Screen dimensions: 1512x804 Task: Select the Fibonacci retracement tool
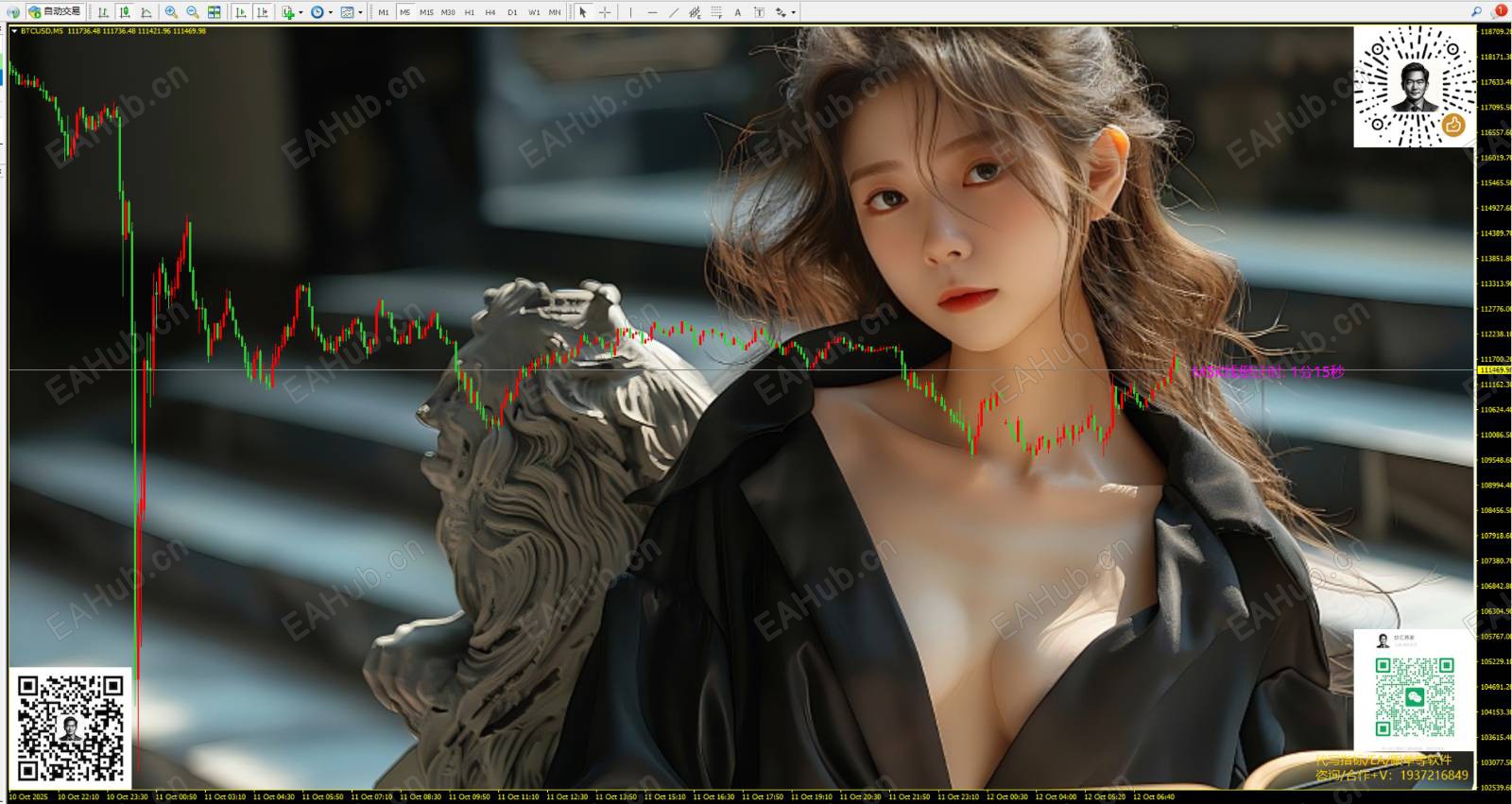(x=717, y=12)
